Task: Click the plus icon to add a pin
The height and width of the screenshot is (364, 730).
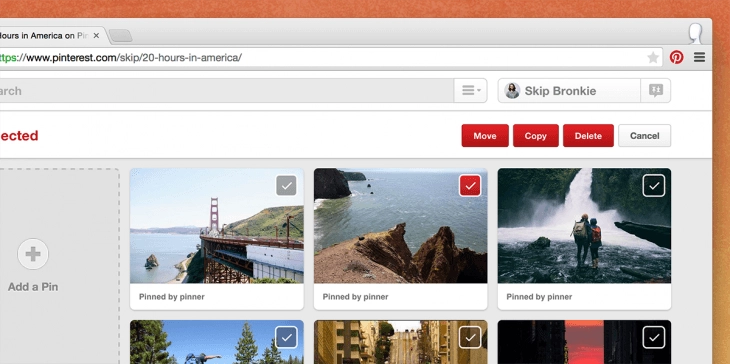Action: [x=33, y=254]
